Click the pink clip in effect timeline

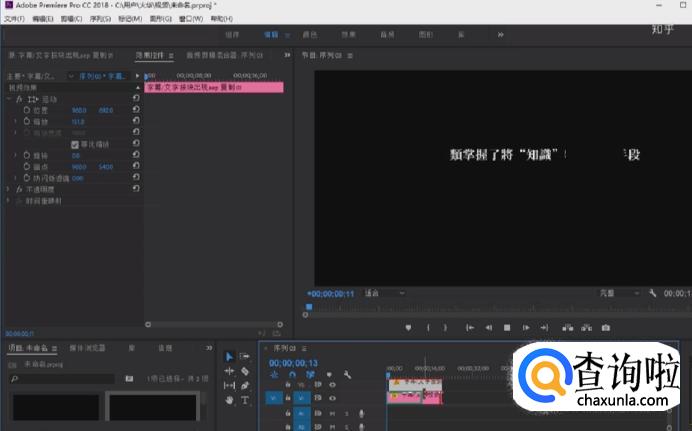coord(214,88)
